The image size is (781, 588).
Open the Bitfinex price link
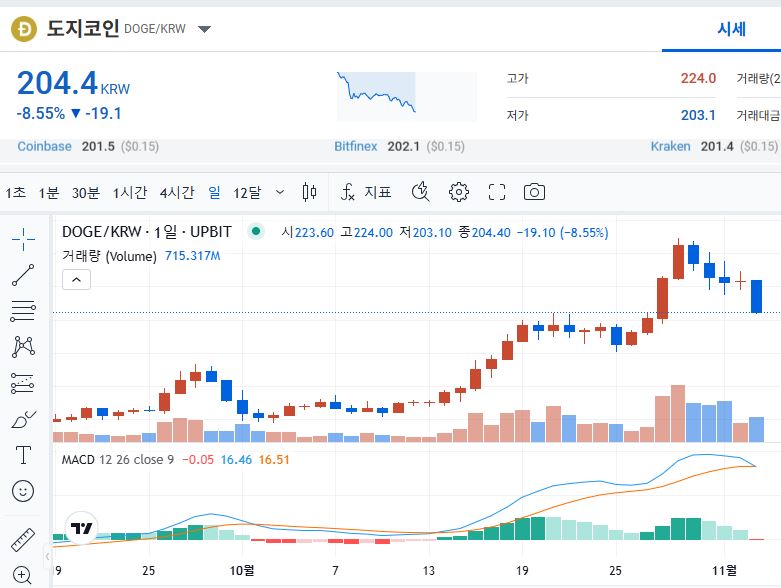pos(356,146)
